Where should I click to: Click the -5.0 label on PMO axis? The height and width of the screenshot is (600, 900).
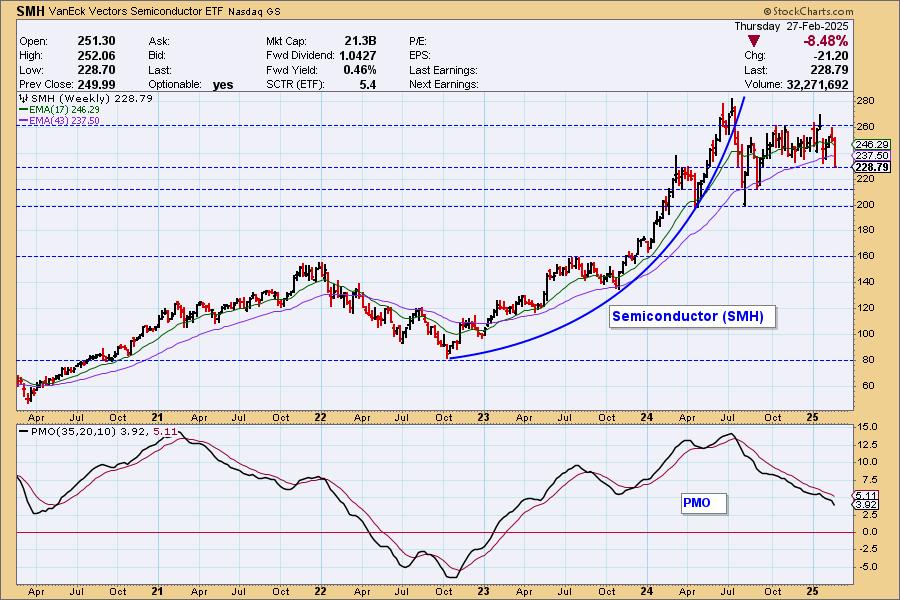click(x=867, y=567)
